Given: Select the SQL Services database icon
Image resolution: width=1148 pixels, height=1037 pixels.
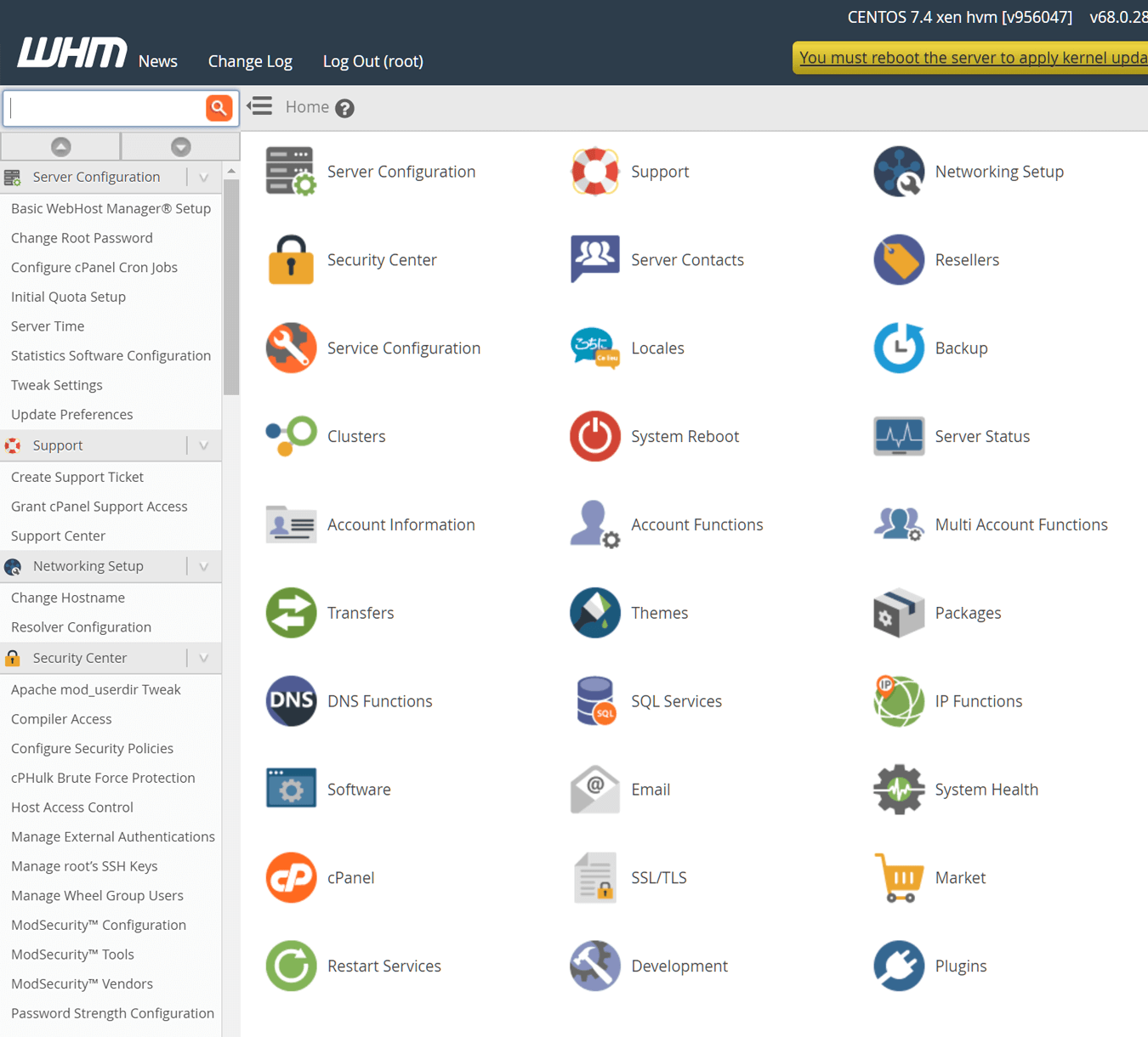Looking at the screenshot, I should point(594,700).
